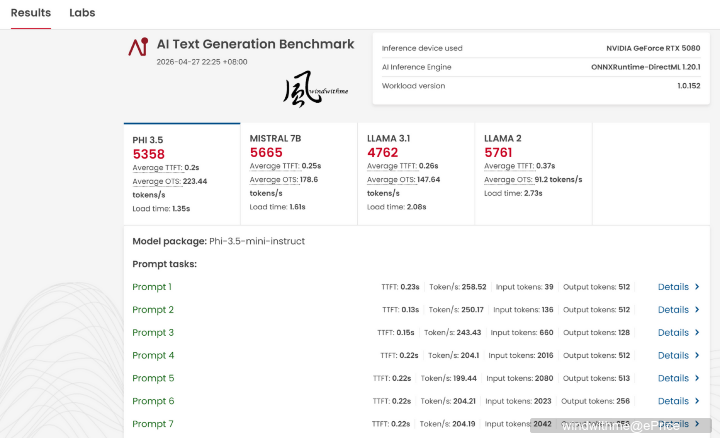Screen dimensions: 720x438
Task: Click the Prompt 4 task label
Action: click(153, 356)
